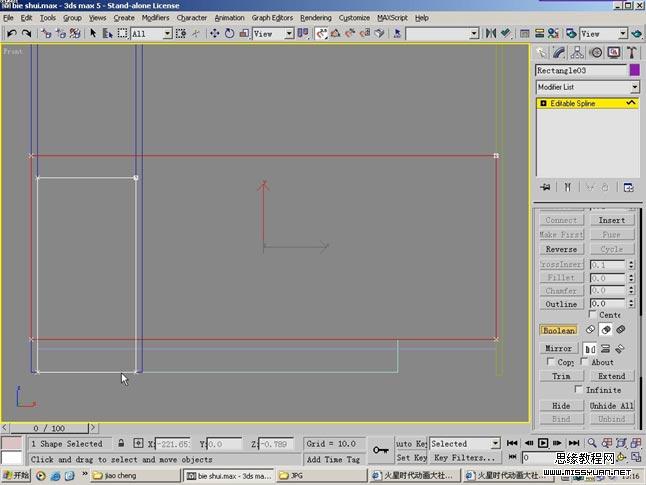This screenshot has width=646, height=485.
Task: Select Boolean Subtraction mode icon
Action: pos(606,330)
